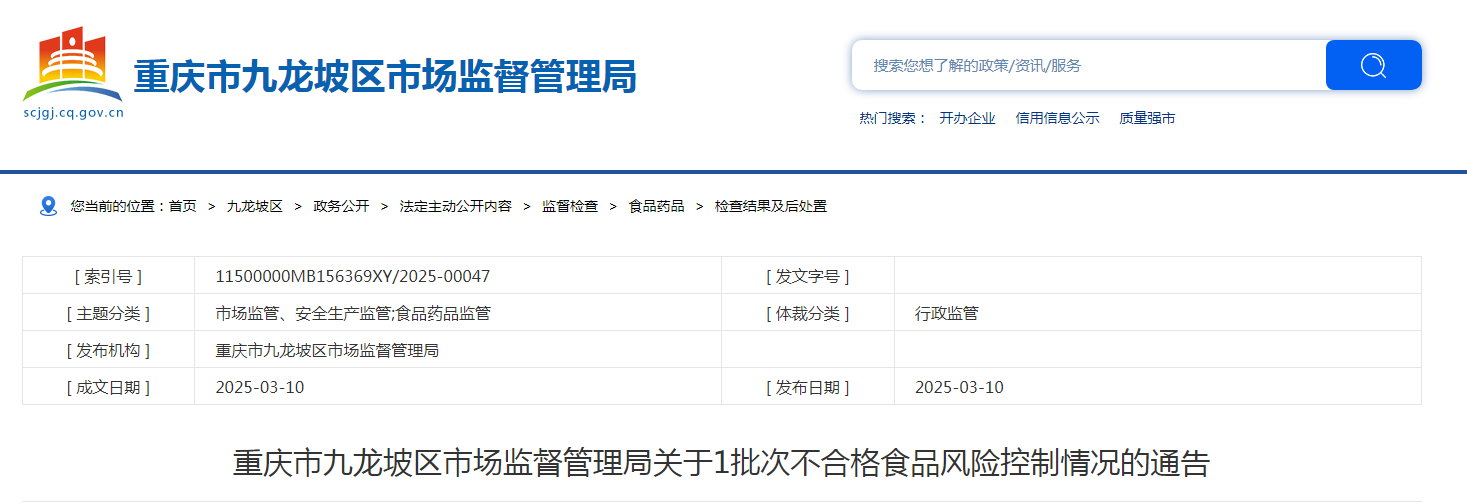Image resolution: width=1467 pixels, height=504 pixels.
Task: Open 法定主动公开内容 breadcrumb link
Action: (x=456, y=206)
